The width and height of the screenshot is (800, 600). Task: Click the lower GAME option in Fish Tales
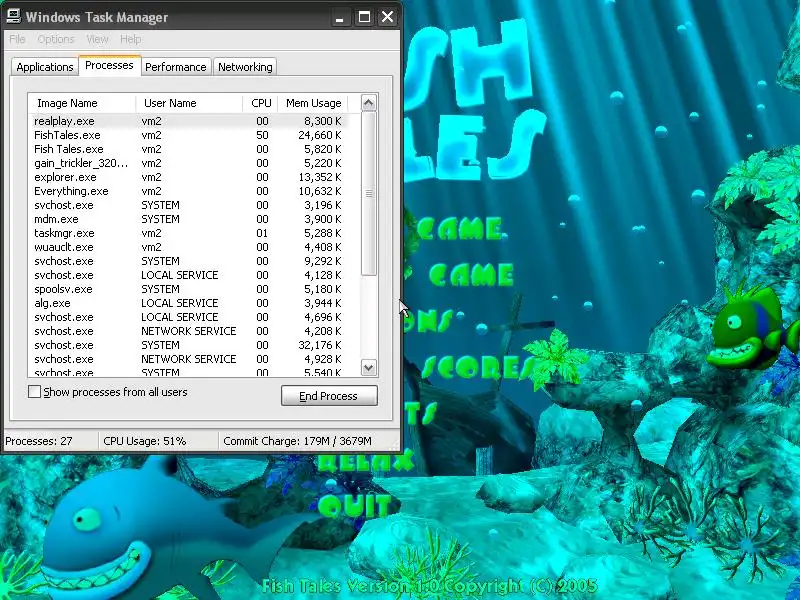click(x=471, y=274)
